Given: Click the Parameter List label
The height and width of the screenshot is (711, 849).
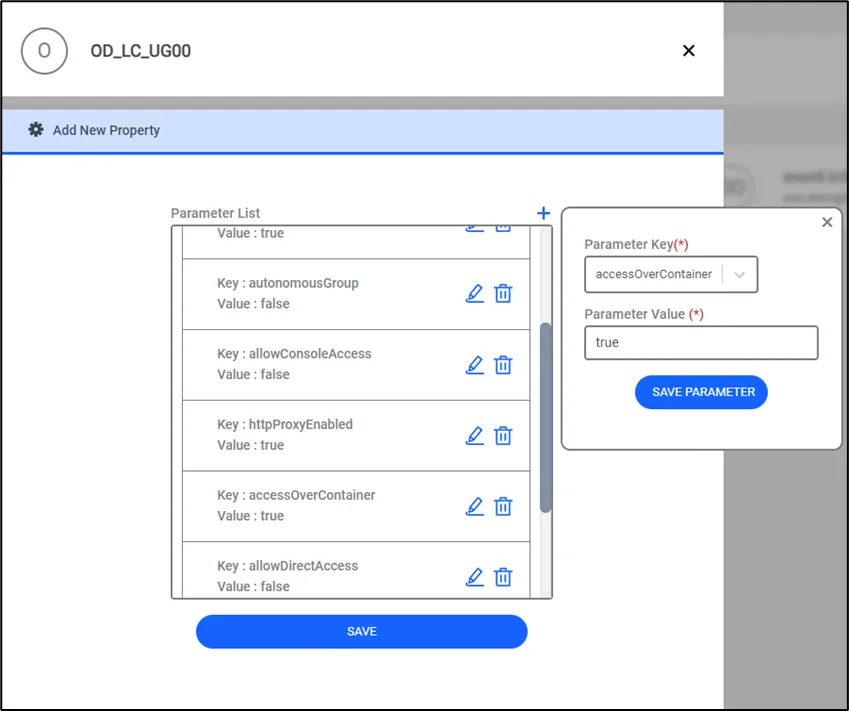Looking at the screenshot, I should coord(215,213).
